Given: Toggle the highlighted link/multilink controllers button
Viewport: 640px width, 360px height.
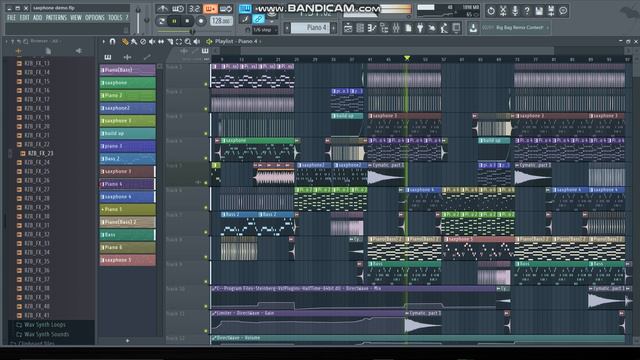Looking at the screenshot, I should point(258,19).
